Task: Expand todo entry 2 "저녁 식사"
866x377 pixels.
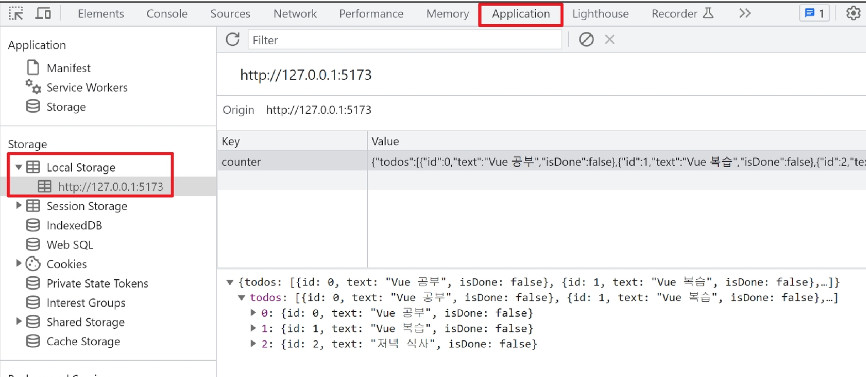Action: click(254, 343)
